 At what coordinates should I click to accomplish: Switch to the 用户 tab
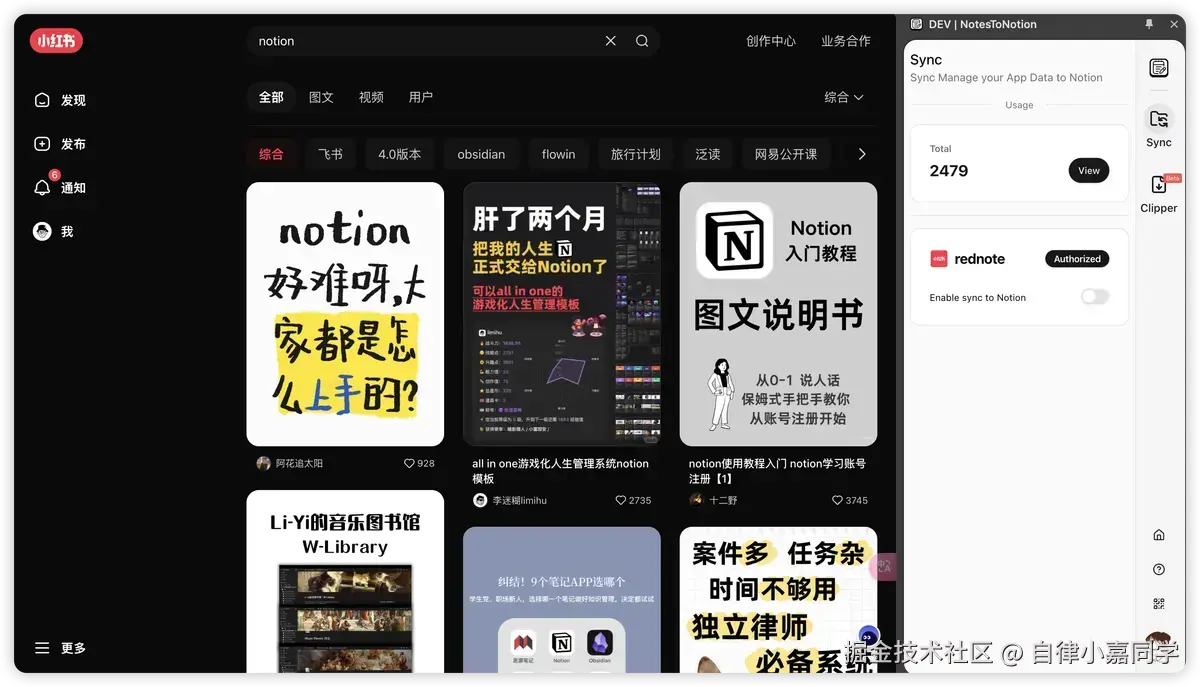tap(421, 97)
